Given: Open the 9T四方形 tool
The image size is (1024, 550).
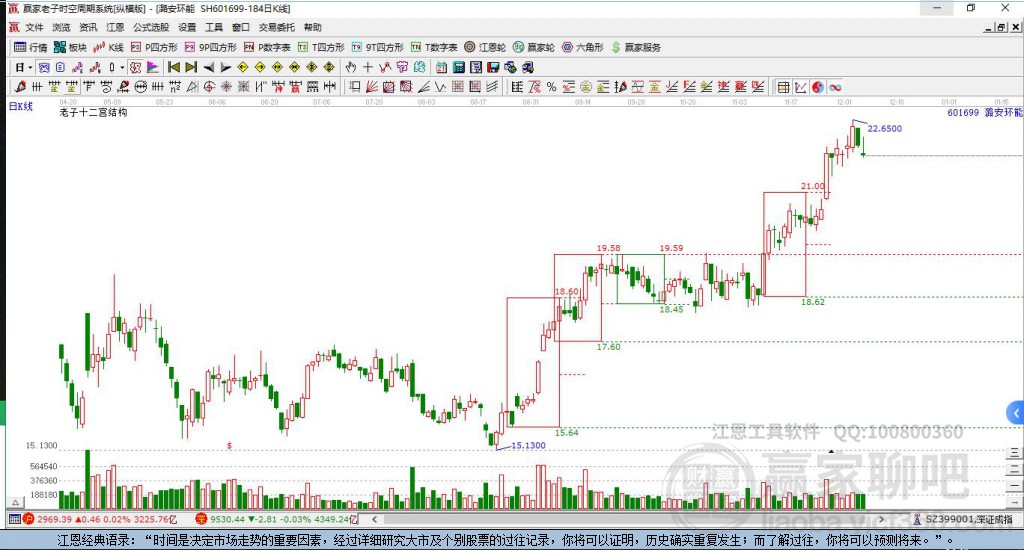Looking at the screenshot, I should [x=377, y=47].
